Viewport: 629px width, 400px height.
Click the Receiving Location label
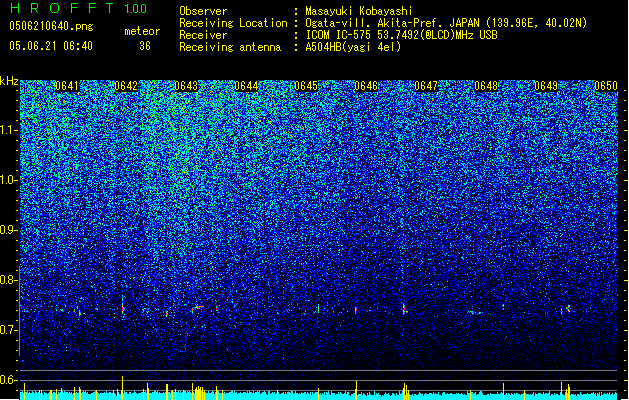233,23
